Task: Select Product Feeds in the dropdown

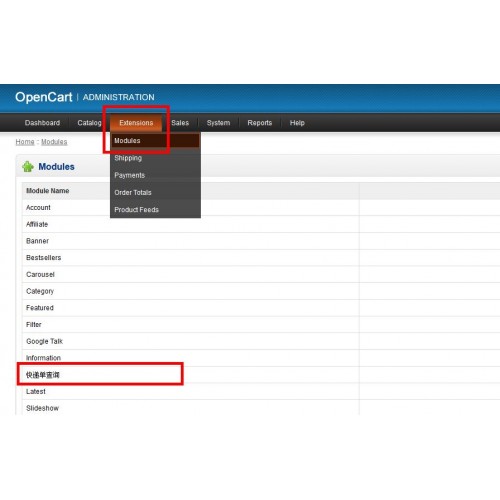Action: (x=155, y=210)
